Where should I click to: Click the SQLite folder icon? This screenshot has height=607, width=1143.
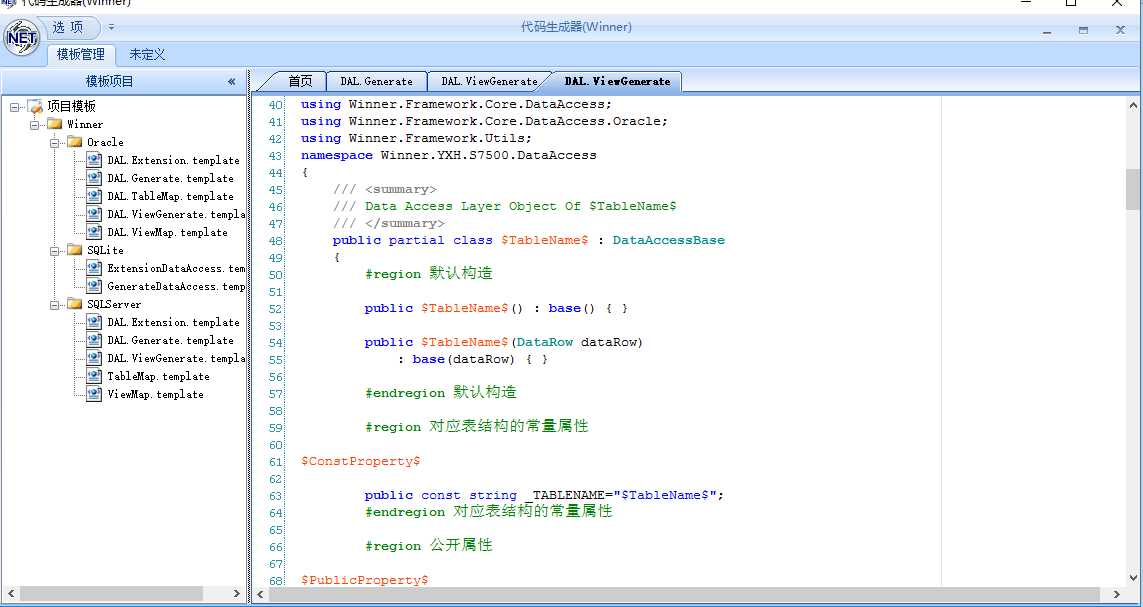pyautogui.click(x=74, y=249)
